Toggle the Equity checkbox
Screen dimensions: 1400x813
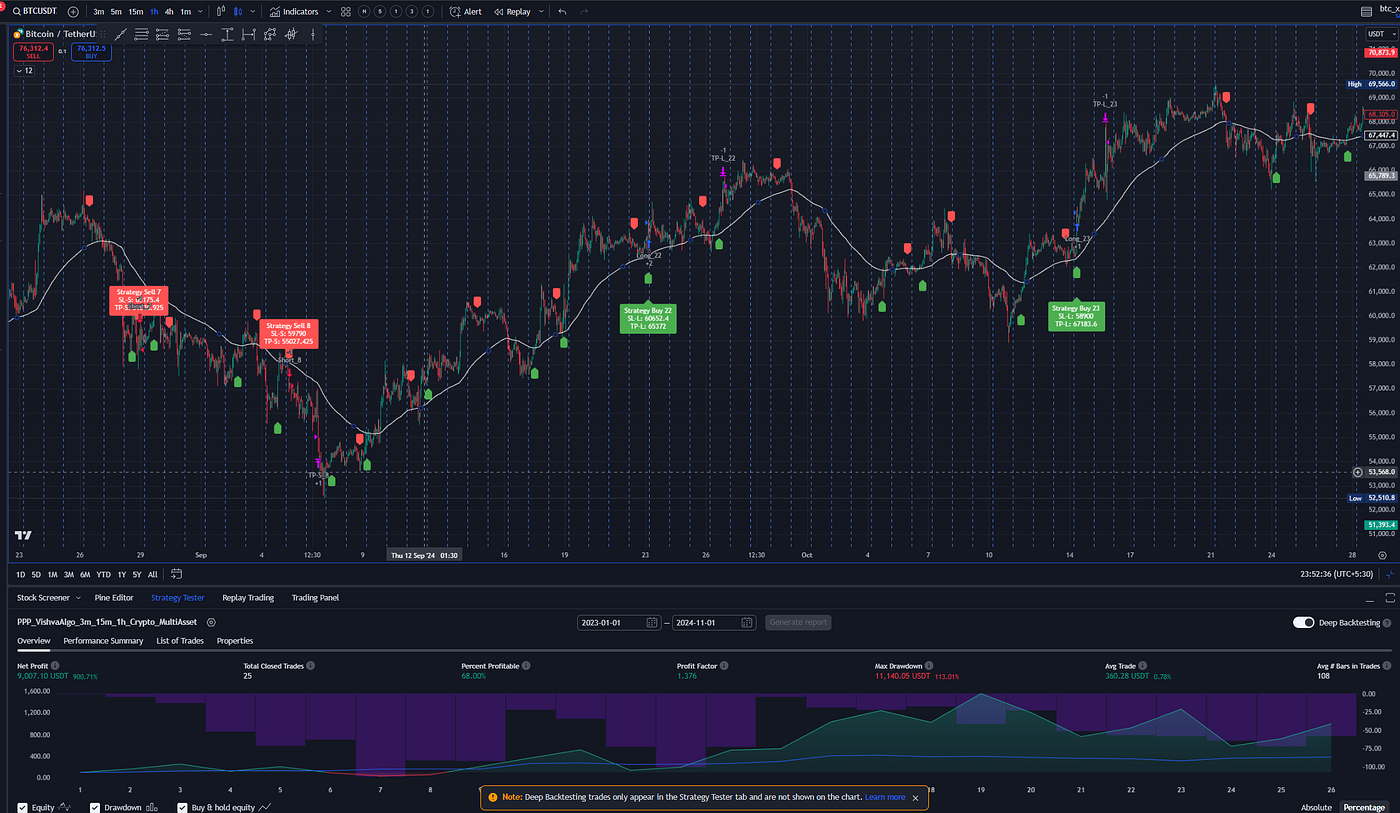pos(22,807)
